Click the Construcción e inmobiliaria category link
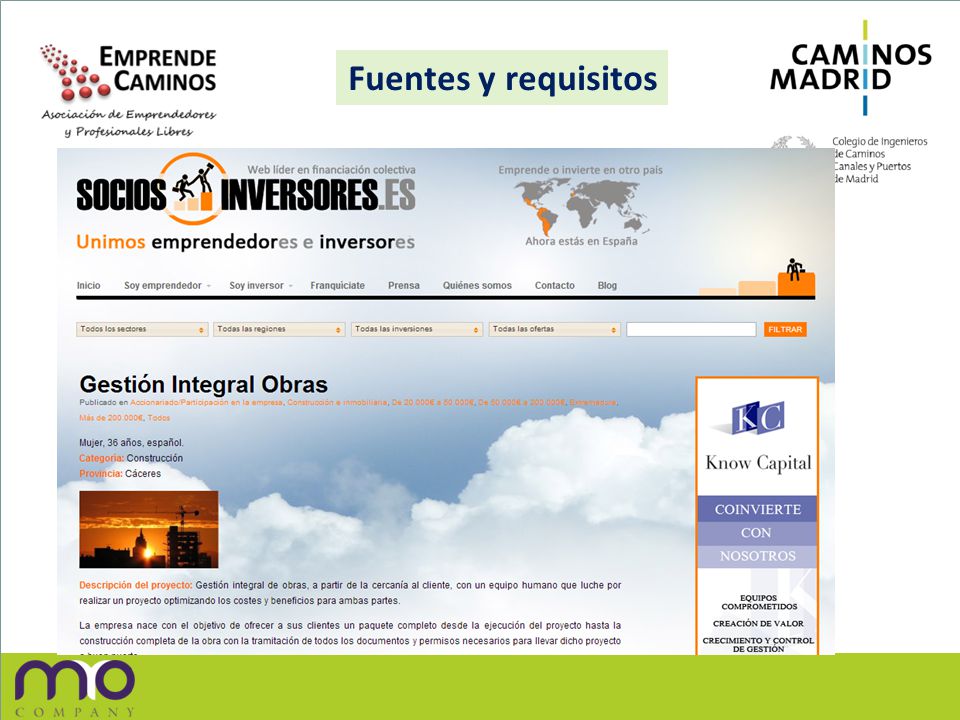The image size is (960, 720). pyautogui.click(x=337, y=402)
